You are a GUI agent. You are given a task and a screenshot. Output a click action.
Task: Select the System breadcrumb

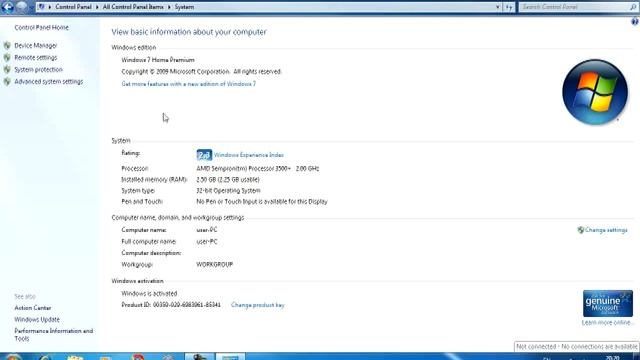[x=184, y=7]
